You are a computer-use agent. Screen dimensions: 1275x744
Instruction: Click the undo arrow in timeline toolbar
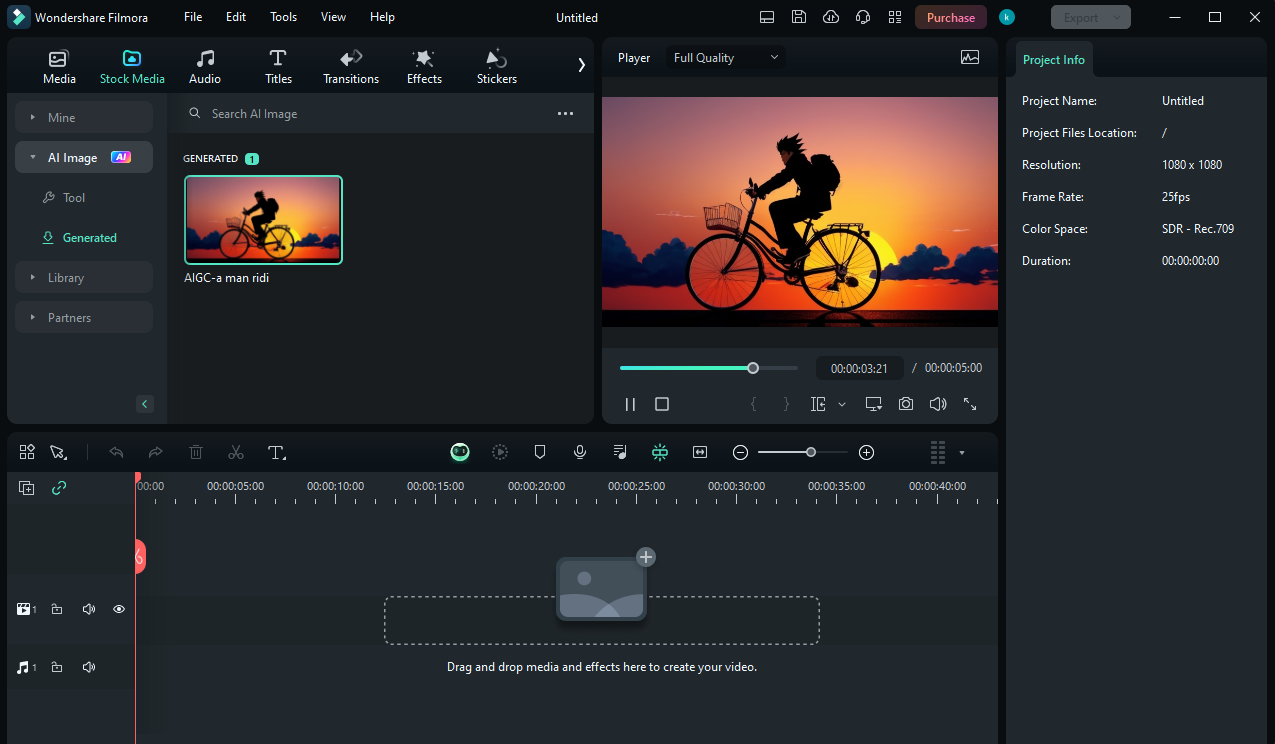(x=116, y=452)
